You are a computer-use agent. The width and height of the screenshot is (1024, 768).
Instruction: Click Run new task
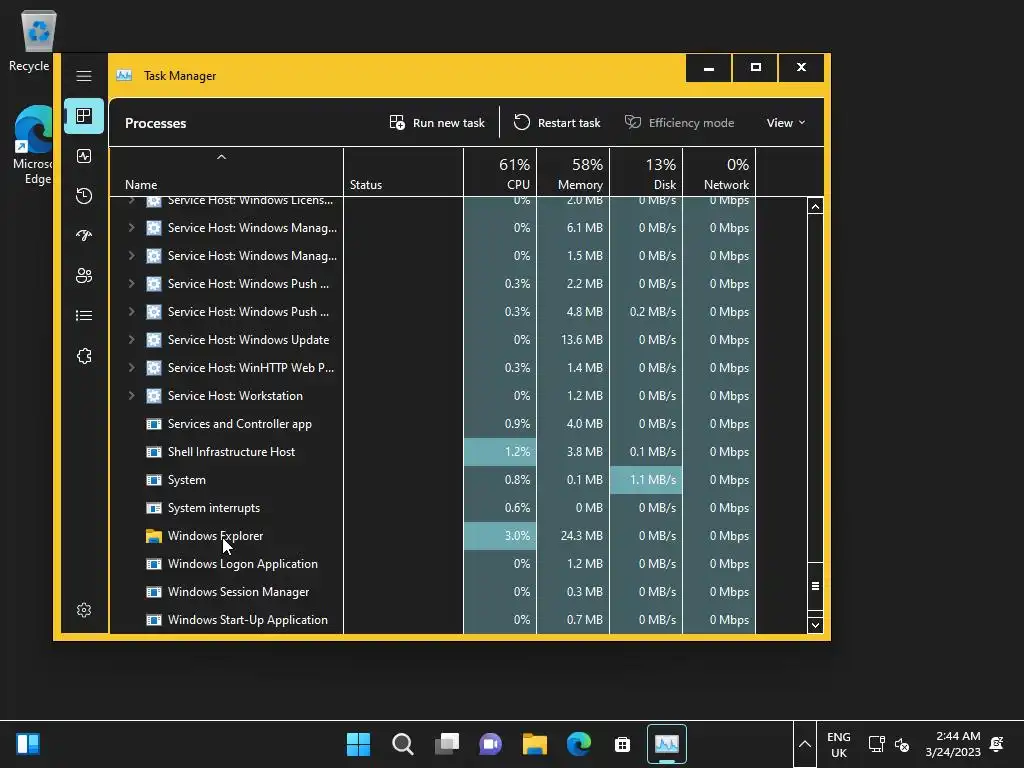click(437, 123)
